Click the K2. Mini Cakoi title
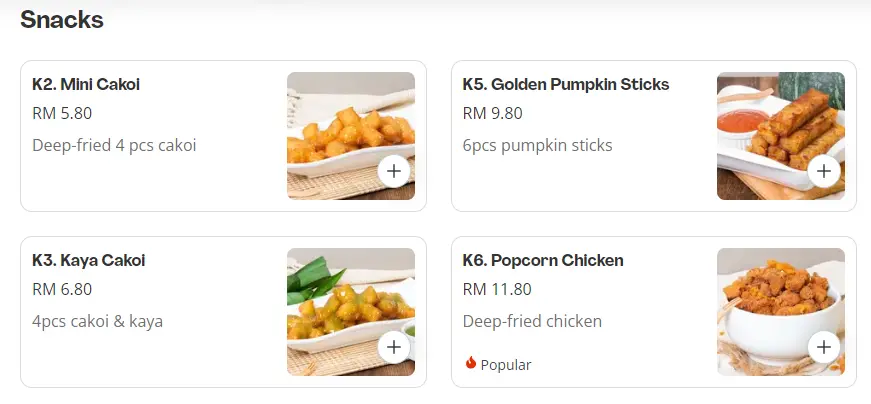The height and width of the screenshot is (404, 871). (x=86, y=85)
